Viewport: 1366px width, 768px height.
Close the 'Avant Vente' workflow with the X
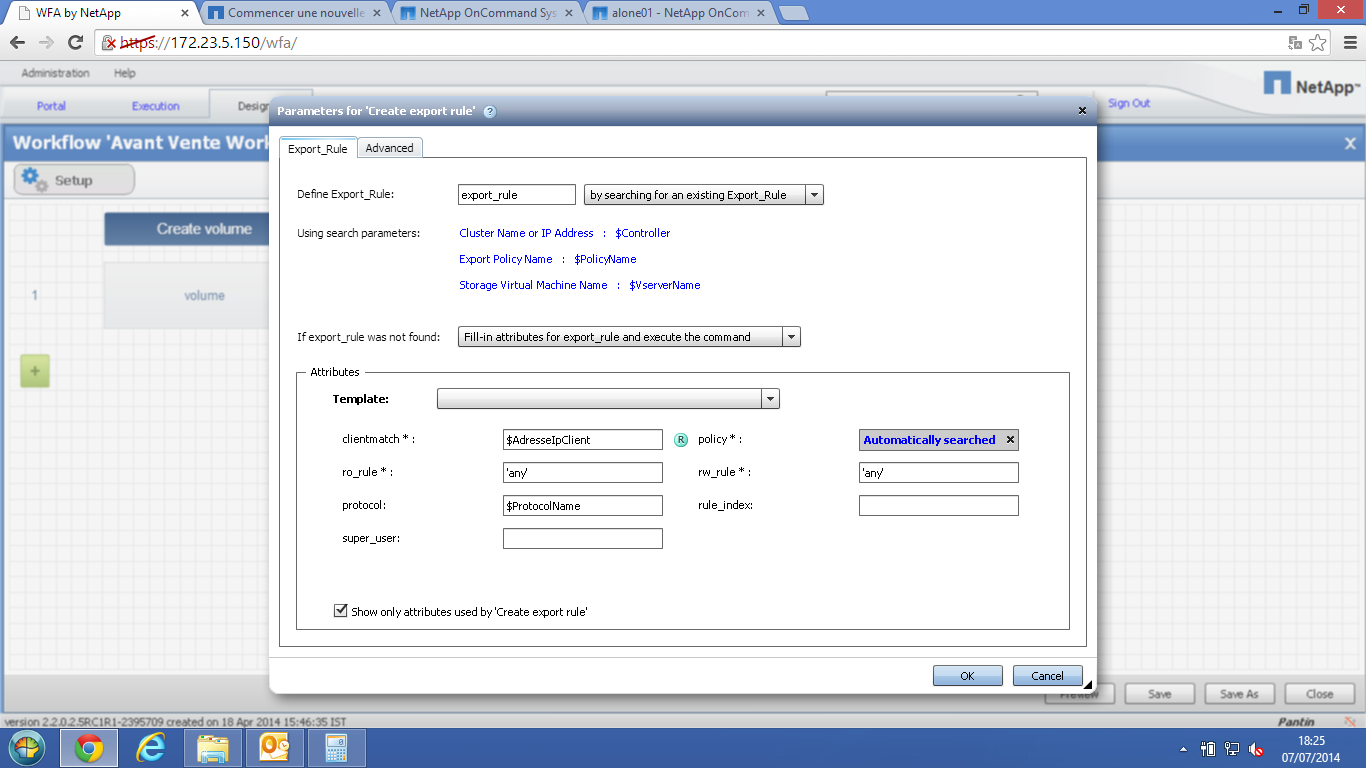tap(1350, 144)
